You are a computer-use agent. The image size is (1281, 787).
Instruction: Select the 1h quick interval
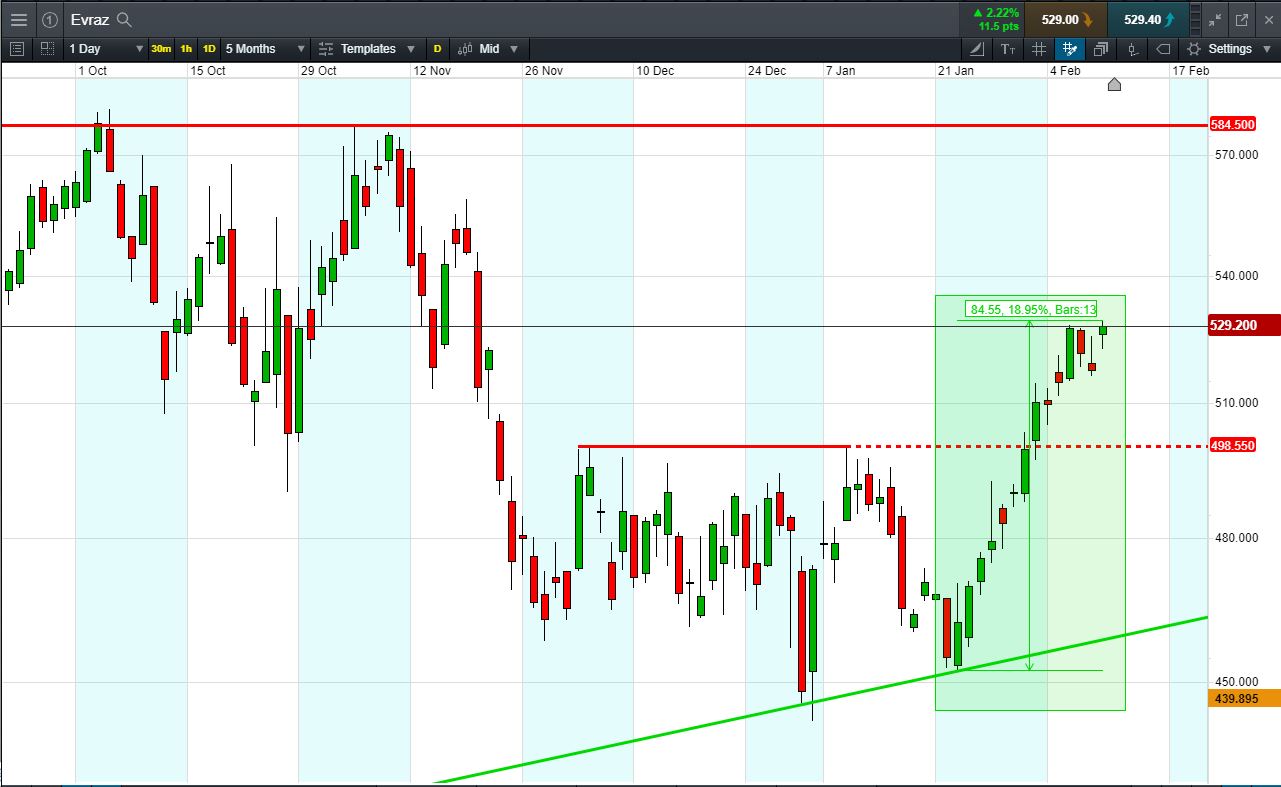pyautogui.click(x=186, y=48)
